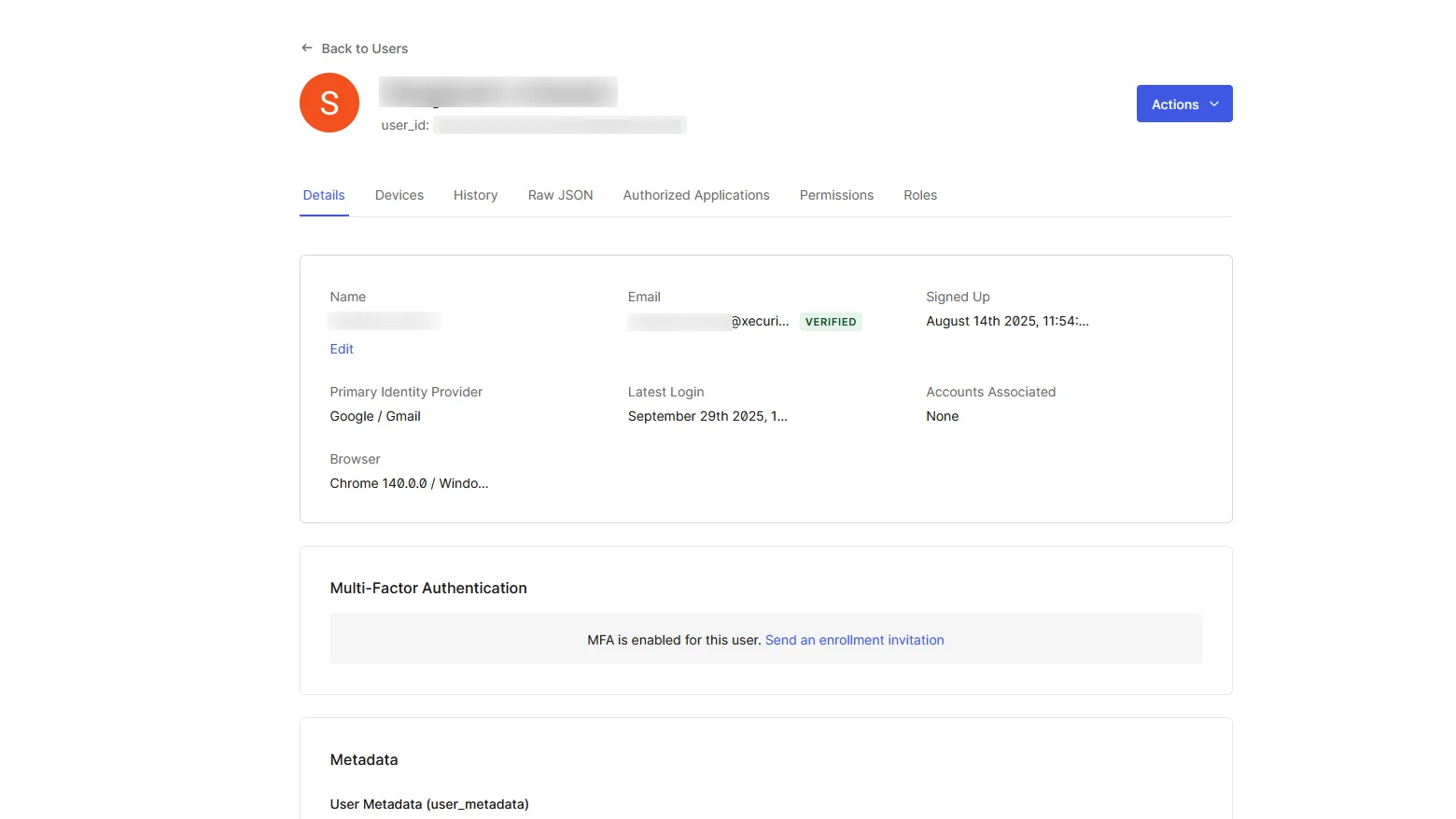Click the VERIFIED badge next to Email
Image resolution: width=1456 pixels, height=819 pixels.
830,321
